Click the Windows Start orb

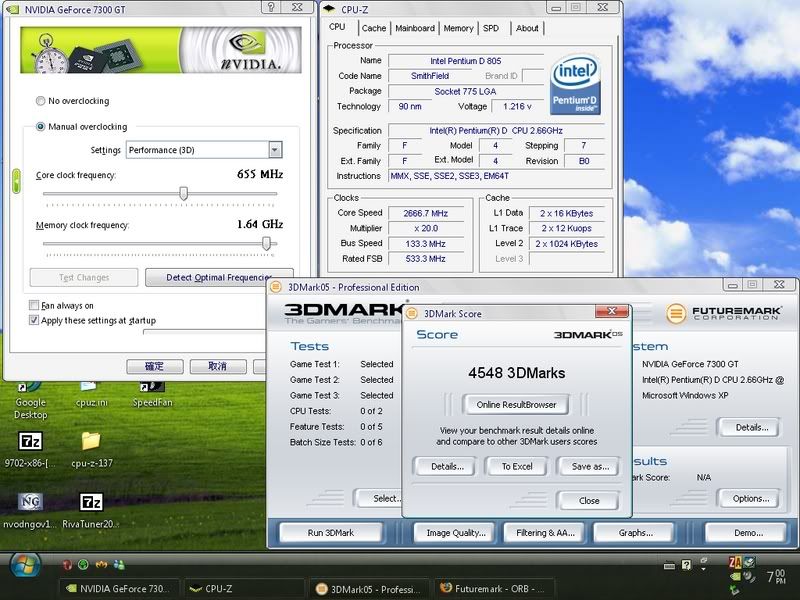25,565
